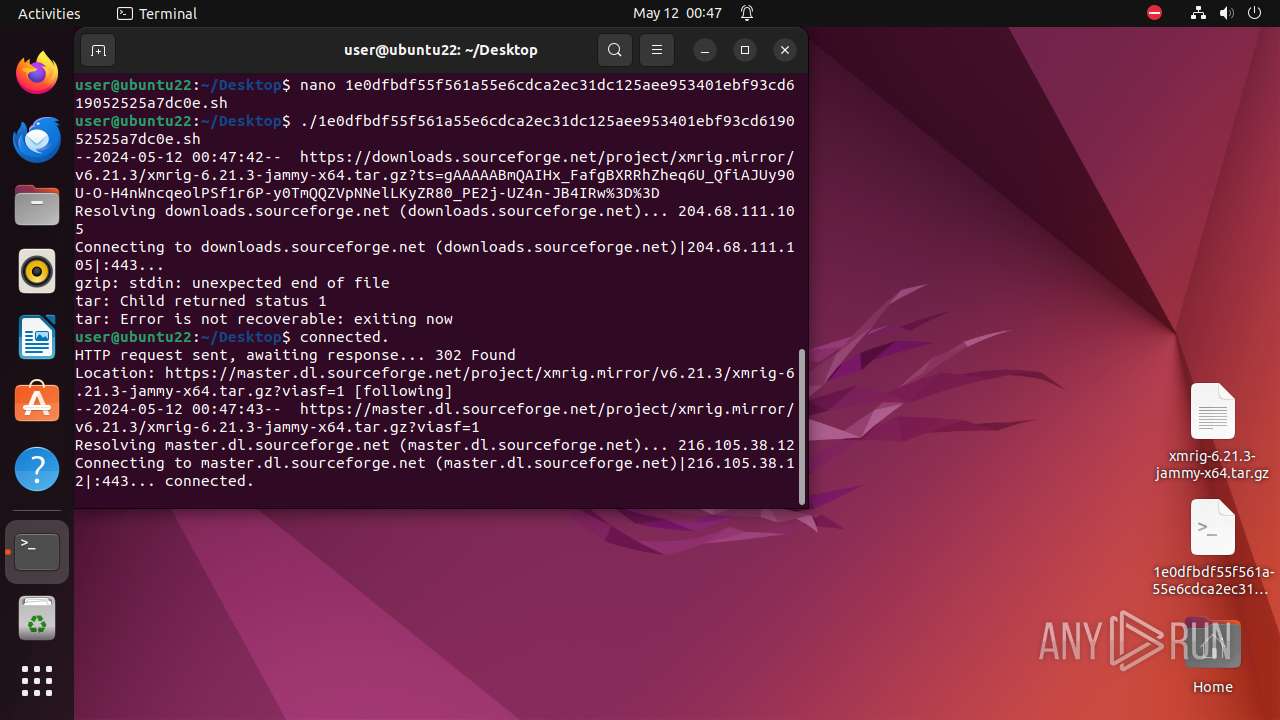The height and width of the screenshot is (720, 1280).
Task: Click the 'Location: https://master.dl.sourceforge.net' line
Action: coord(435,382)
